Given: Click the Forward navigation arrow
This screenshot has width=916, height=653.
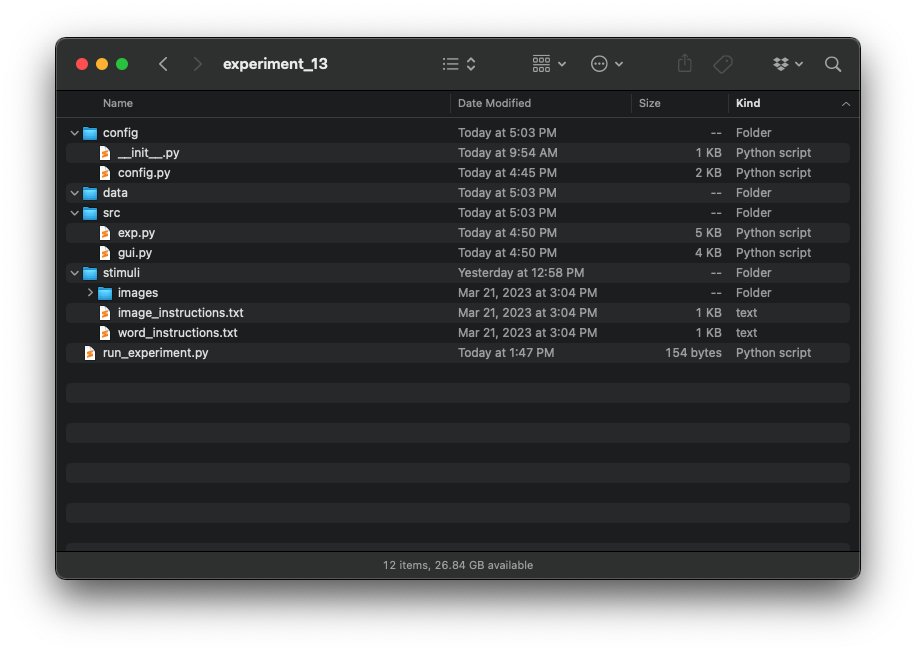Looking at the screenshot, I should point(197,64).
